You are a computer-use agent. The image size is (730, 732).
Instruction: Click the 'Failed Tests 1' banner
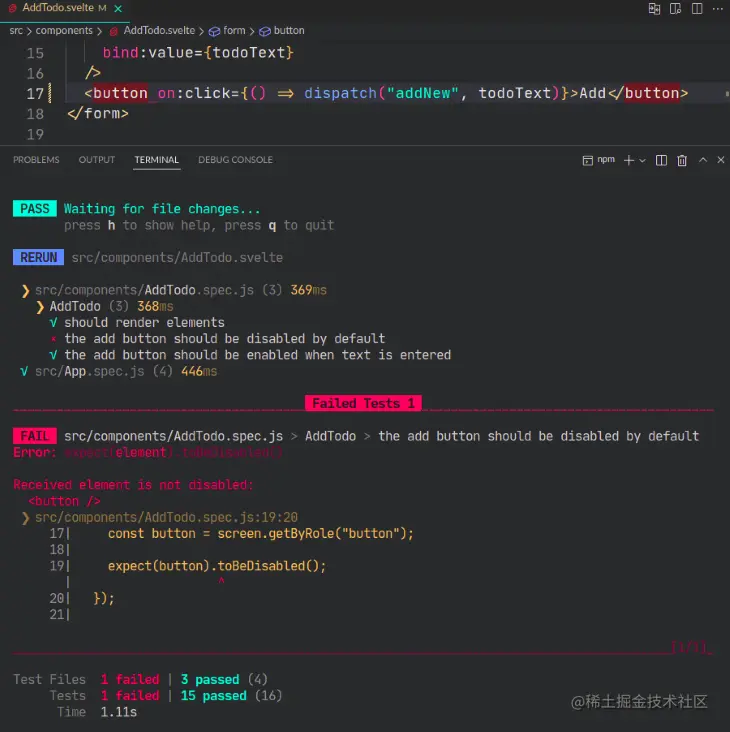[x=363, y=403]
